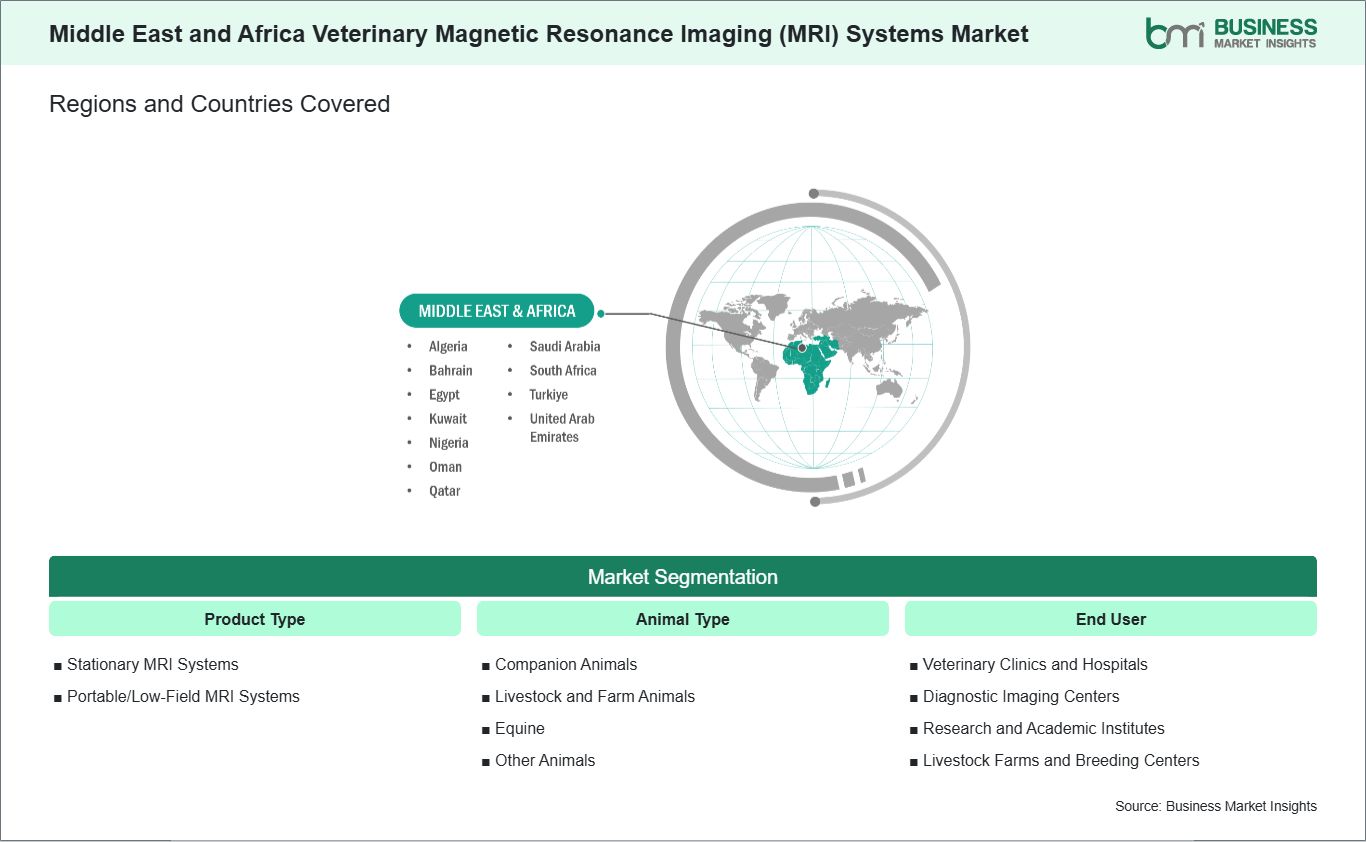Select the MIDDLE EAST & AFRICA label
1366x842 pixels.
(496, 311)
